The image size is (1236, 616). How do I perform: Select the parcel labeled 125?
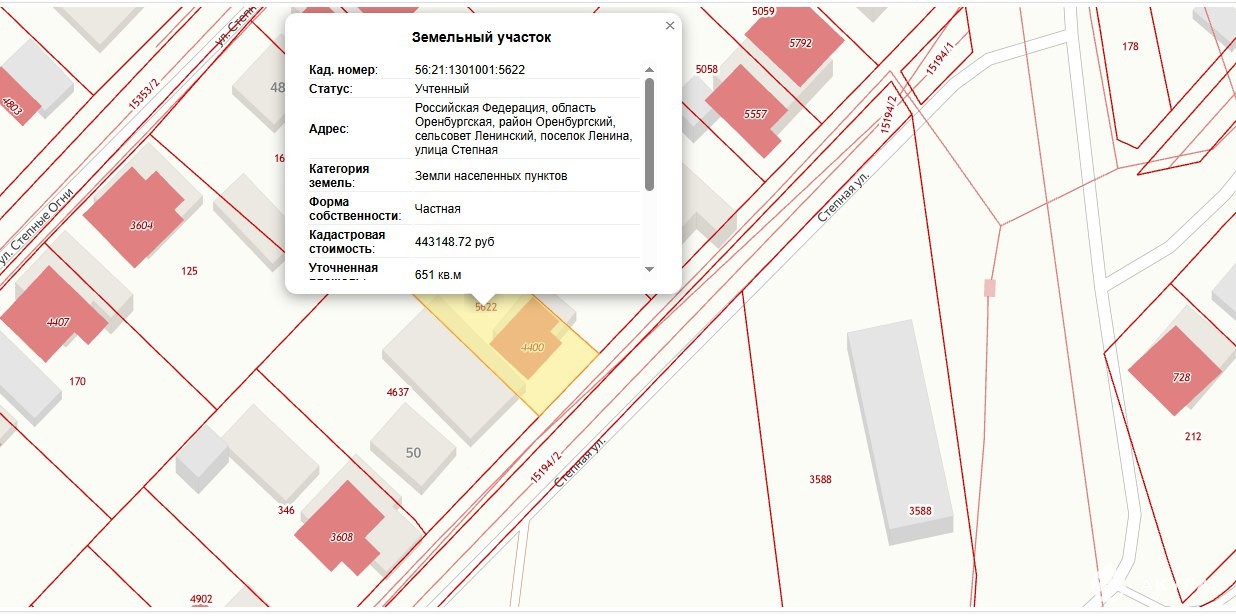coord(190,271)
